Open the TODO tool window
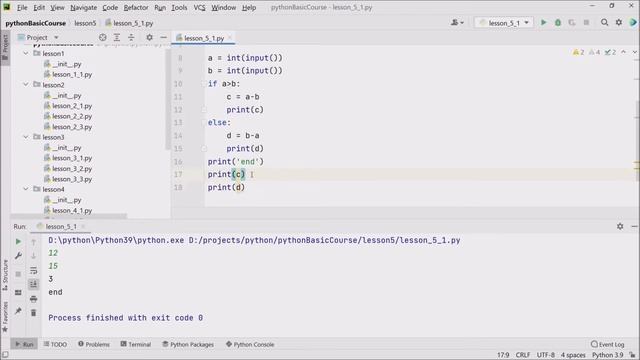Viewport: 640px width, 360px height. pyautogui.click(x=55, y=344)
